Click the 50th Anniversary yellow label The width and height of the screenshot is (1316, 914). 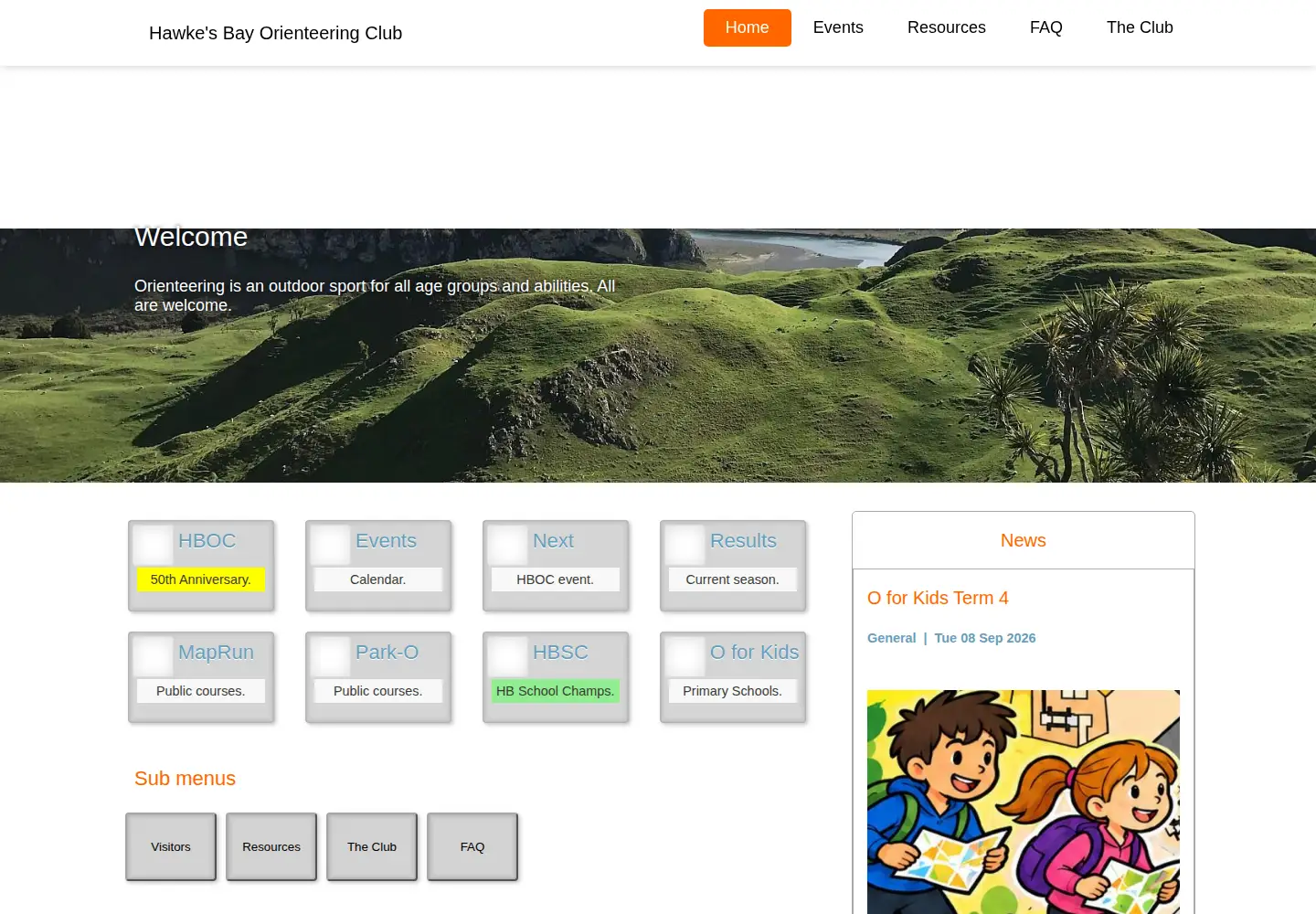200,579
